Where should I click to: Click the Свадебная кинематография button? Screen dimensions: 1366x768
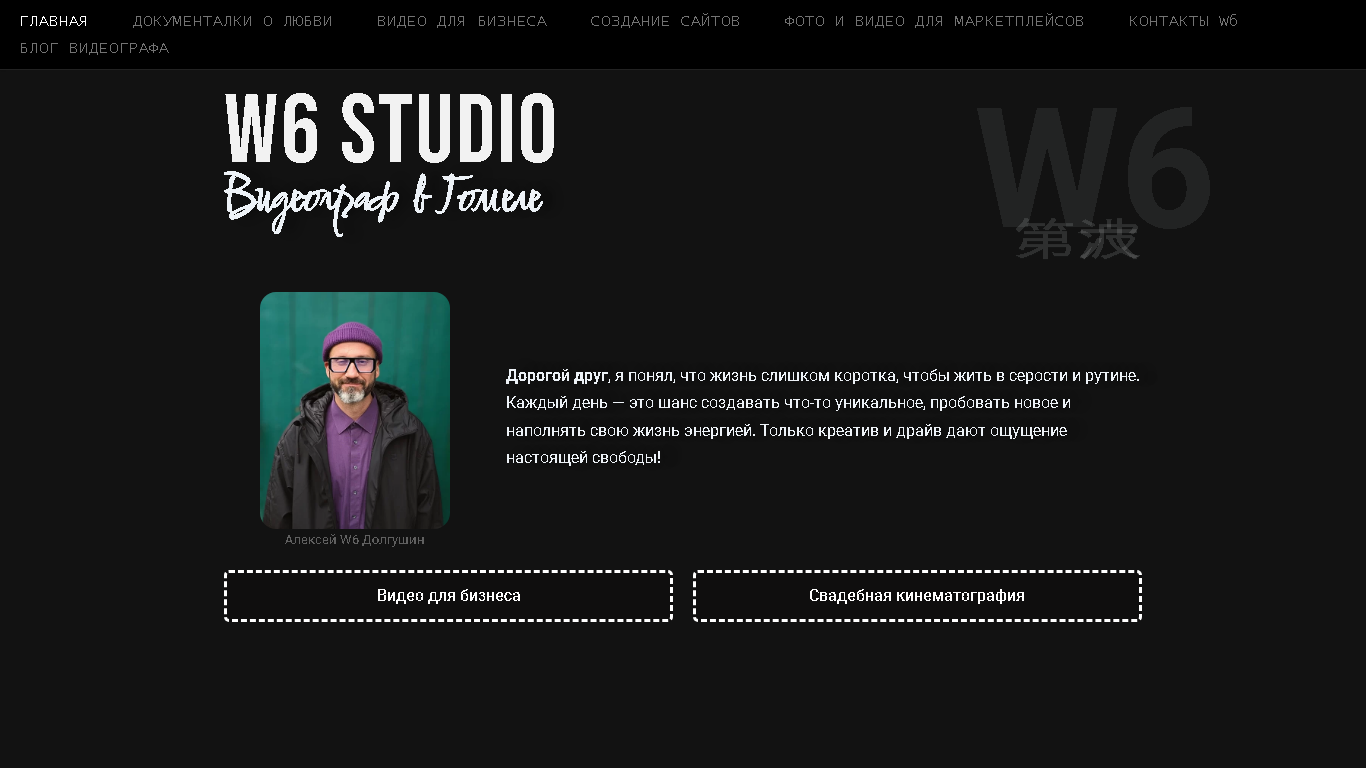click(917, 596)
